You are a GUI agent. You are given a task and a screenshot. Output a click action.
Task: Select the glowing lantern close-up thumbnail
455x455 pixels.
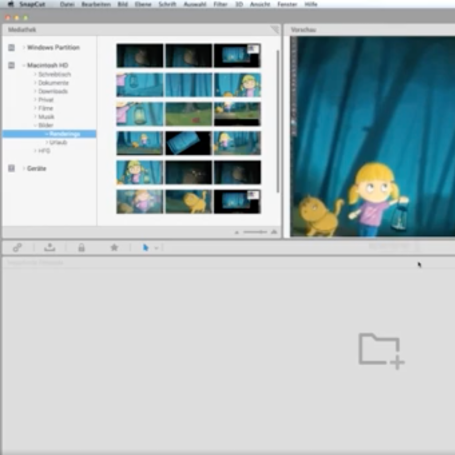[140, 114]
